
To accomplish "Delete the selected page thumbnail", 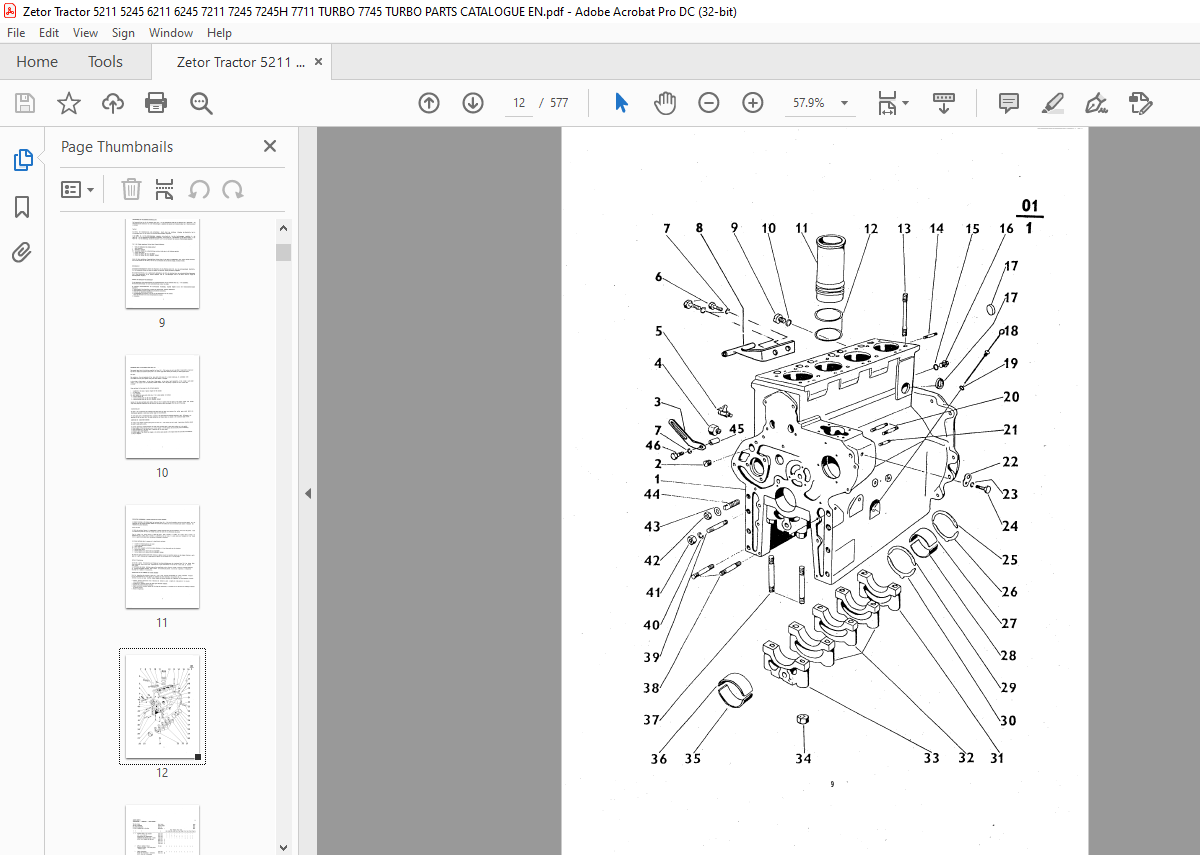I will (x=131, y=189).
